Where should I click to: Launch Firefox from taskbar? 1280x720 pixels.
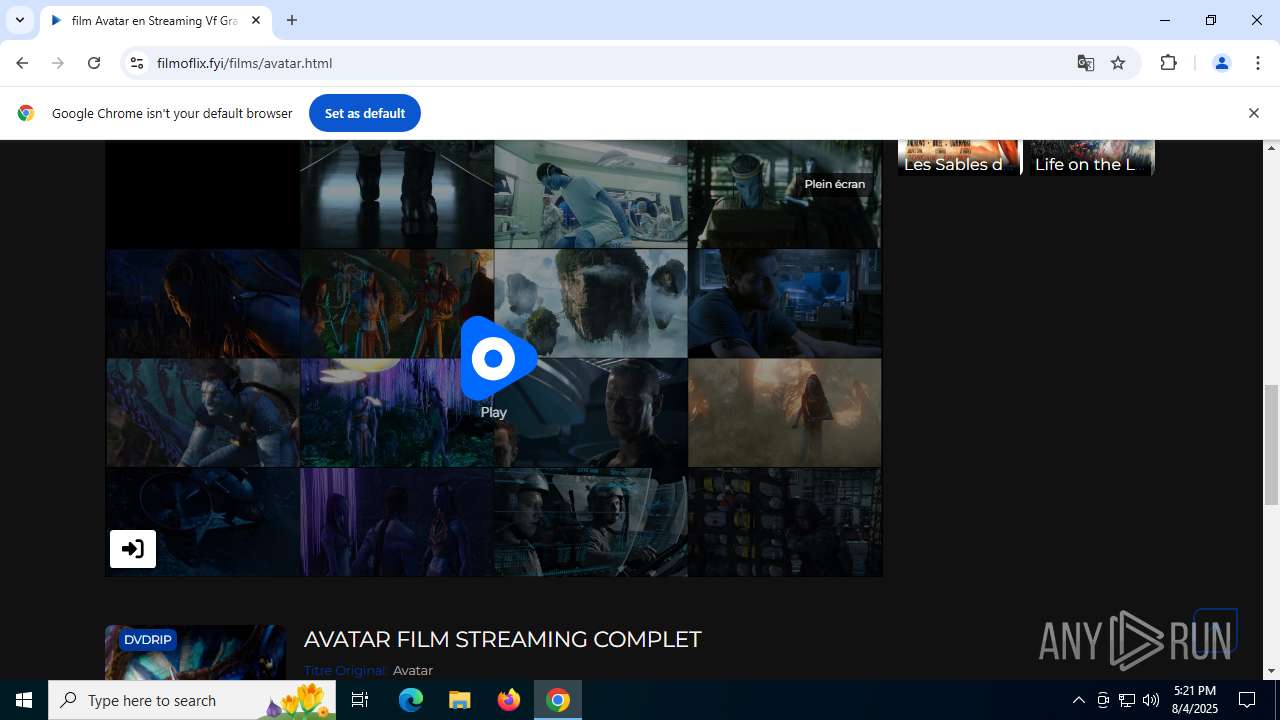point(509,700)
